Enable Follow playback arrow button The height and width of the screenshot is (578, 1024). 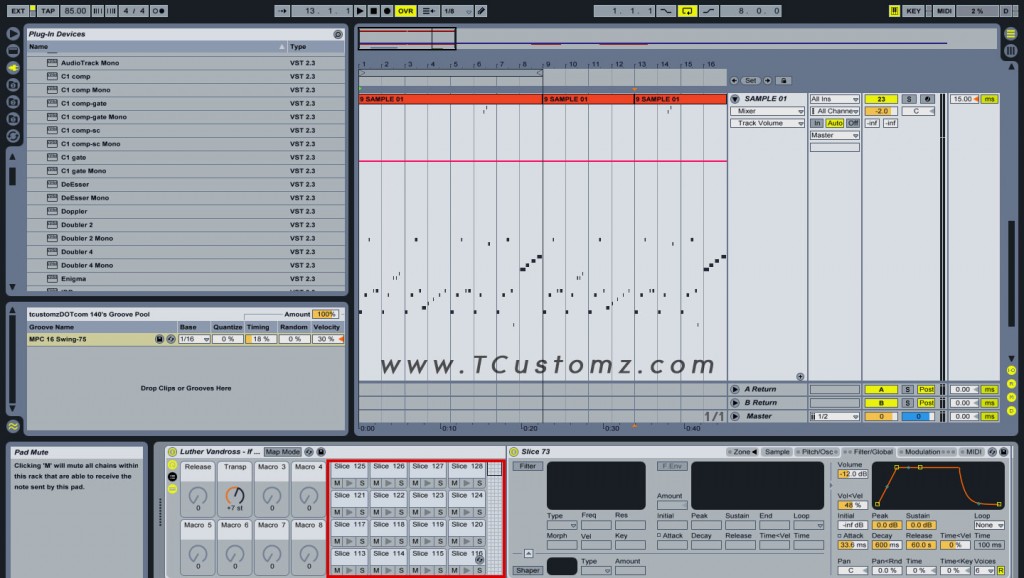click(281, 11)
